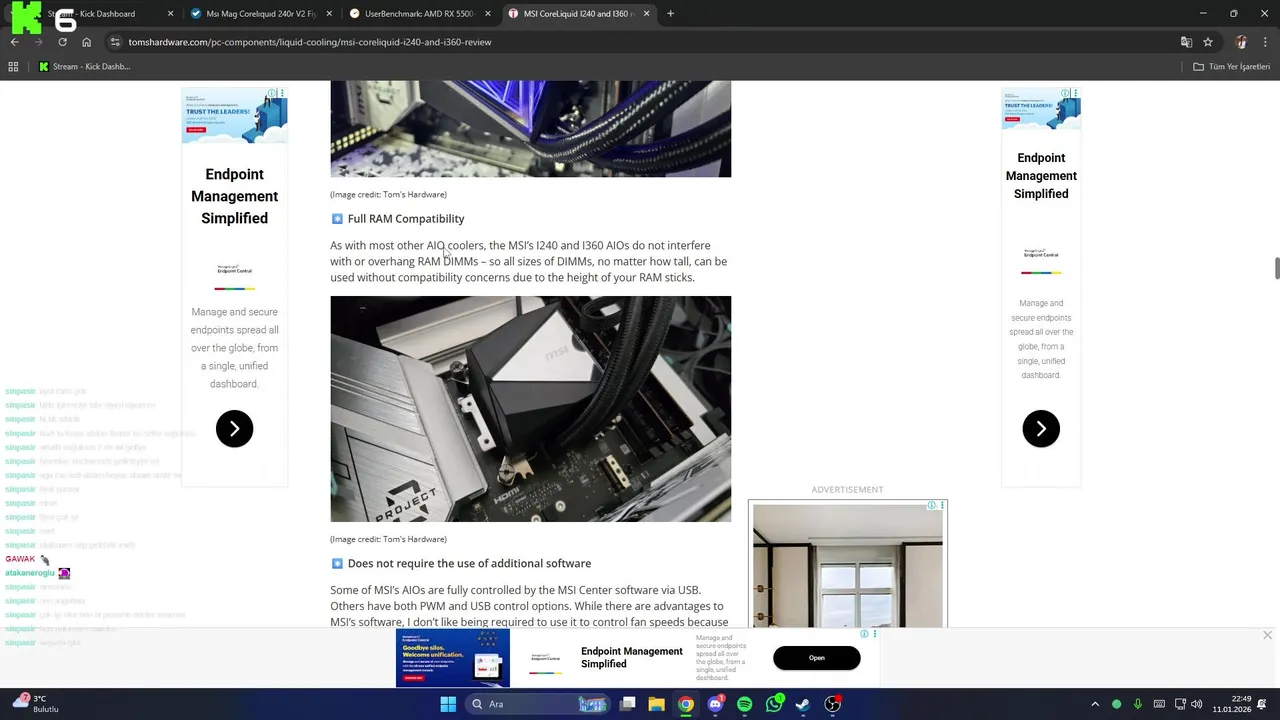
Task: Open the Chrome three-dot menu
Action: pyautogui.click(x=1265, y=42)
